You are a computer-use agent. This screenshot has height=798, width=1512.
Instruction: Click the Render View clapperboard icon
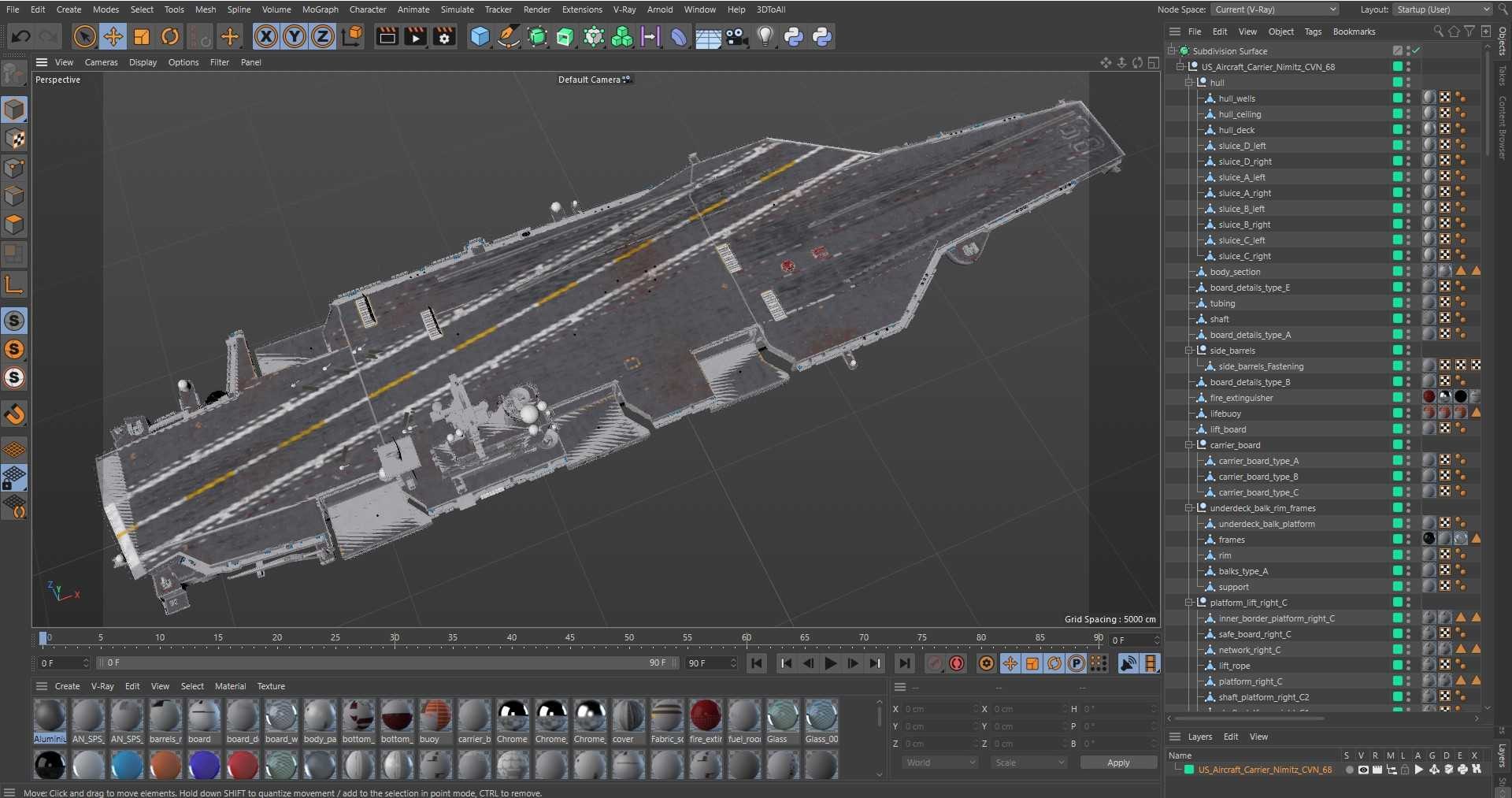pyautogui.click(x=387, y=36)
